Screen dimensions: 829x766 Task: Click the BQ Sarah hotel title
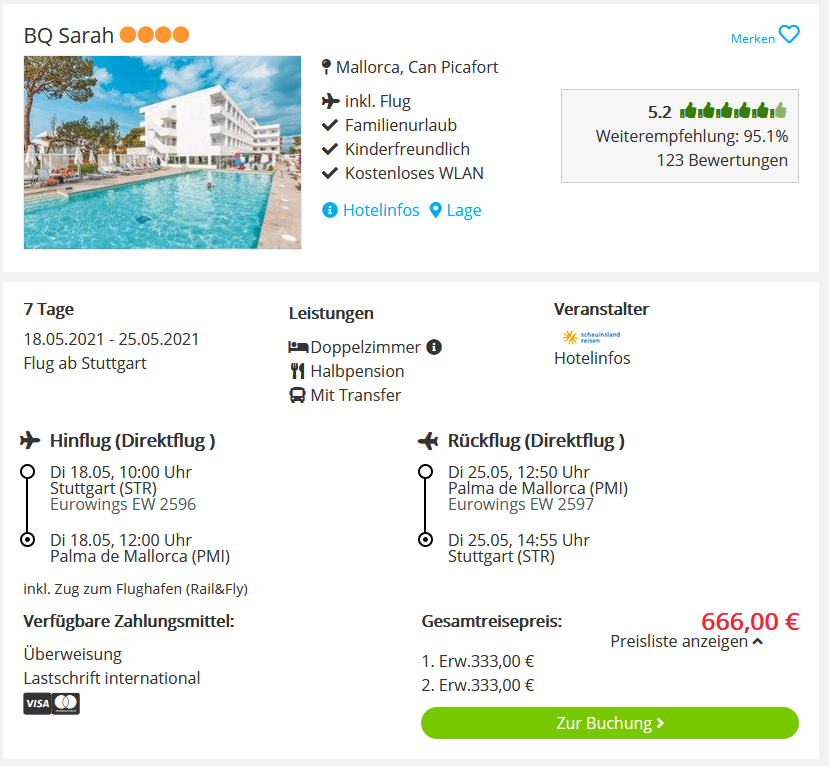(69, 35)
